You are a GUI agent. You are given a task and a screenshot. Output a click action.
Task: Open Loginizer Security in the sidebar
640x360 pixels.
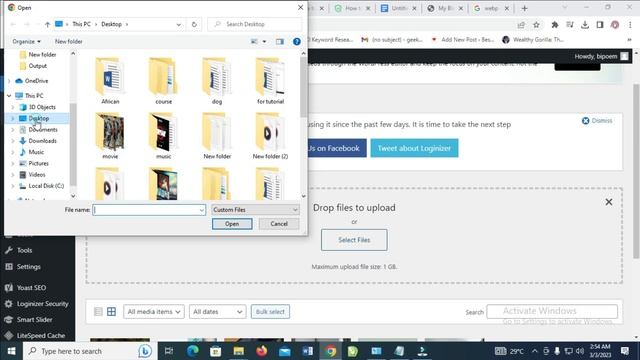point(42,304)
